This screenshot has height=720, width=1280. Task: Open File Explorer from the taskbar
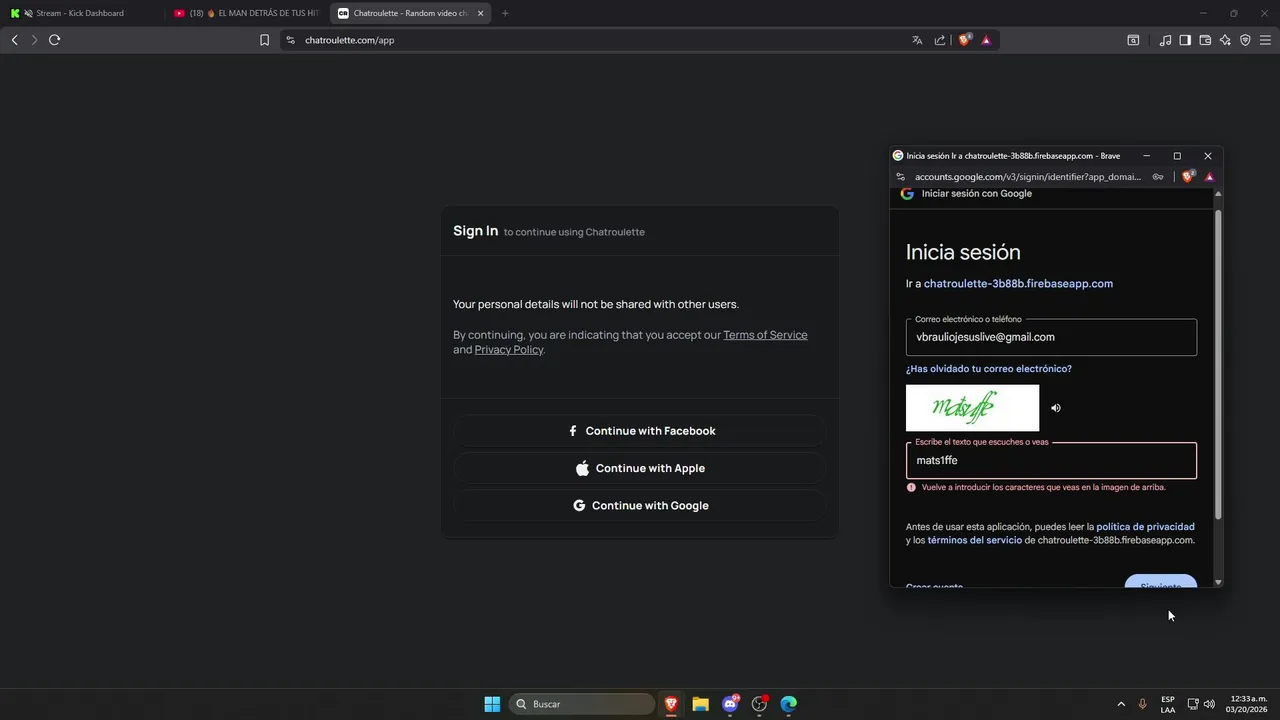coord(701,704)
